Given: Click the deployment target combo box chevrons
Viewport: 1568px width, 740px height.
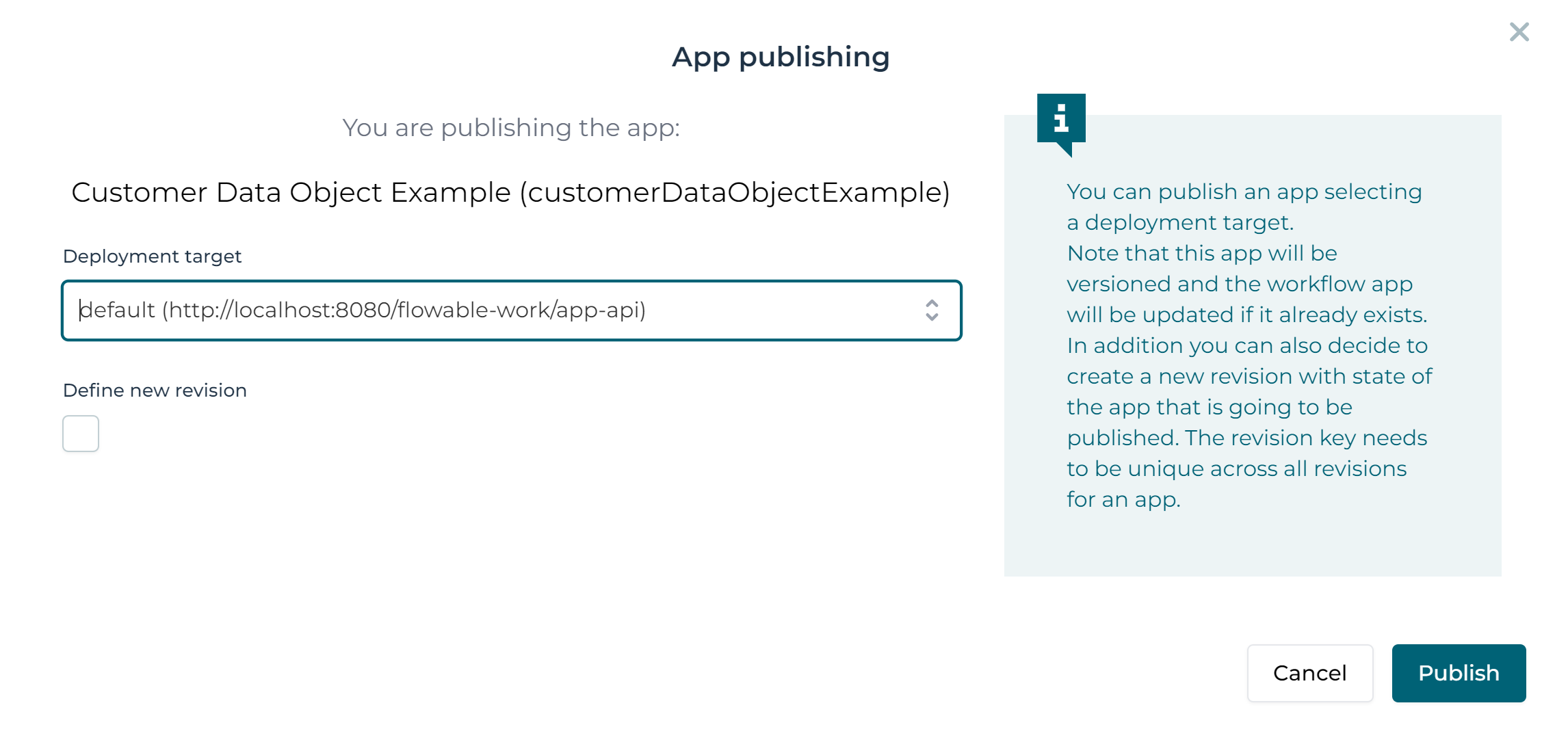Looking at the screenshot, I should [932, 310].
